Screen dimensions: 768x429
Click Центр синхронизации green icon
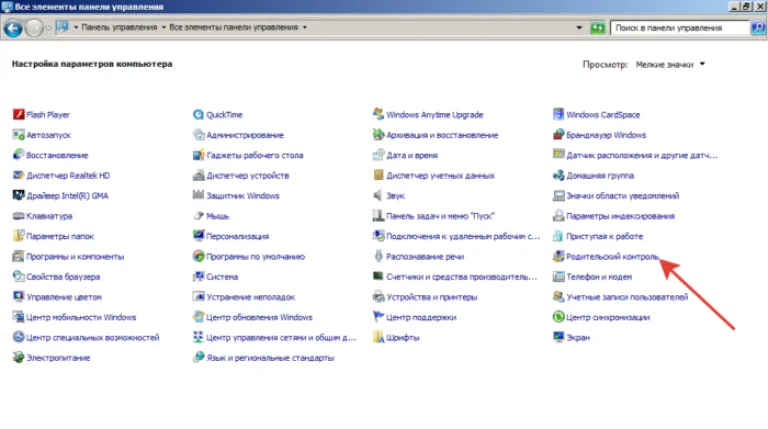(x=558, y=317)
